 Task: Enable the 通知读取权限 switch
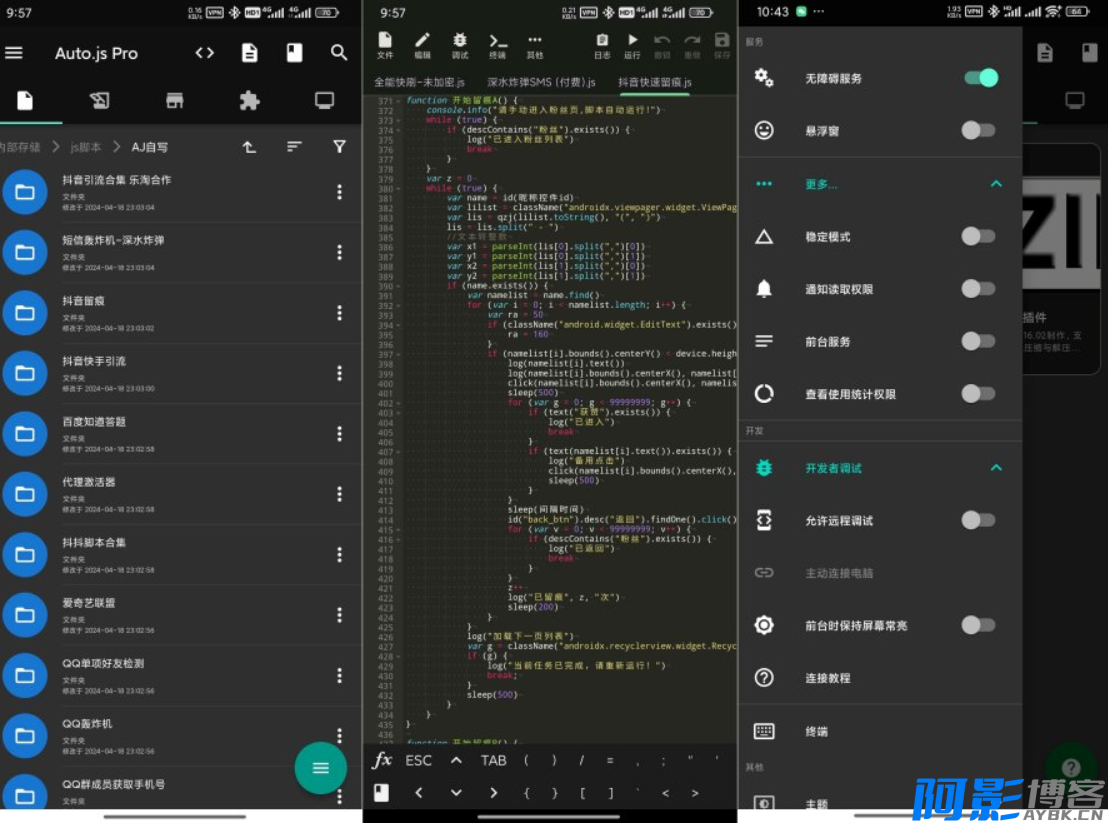(x=979, y=288)
